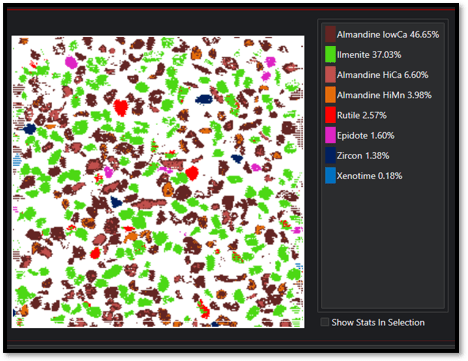Click the Xenotime 0.18% legend label

(x=369, y=176)
